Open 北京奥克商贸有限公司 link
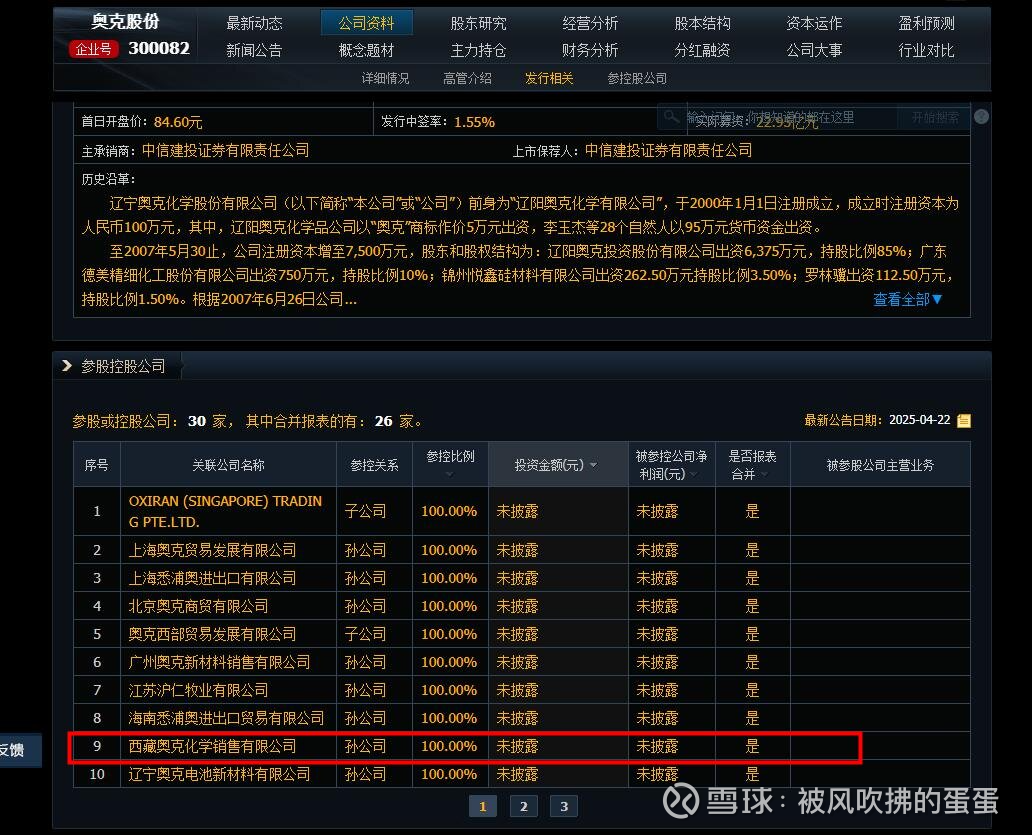This screenshot has height=835, width=1032. point(198,606)
